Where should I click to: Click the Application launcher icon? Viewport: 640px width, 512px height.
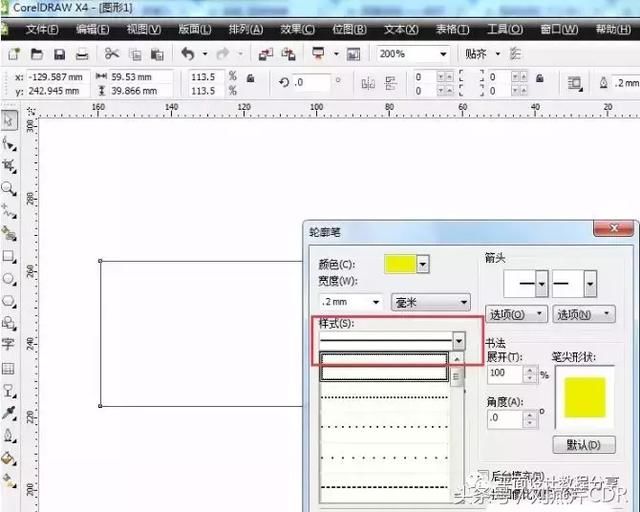click(x=318, y=53)
